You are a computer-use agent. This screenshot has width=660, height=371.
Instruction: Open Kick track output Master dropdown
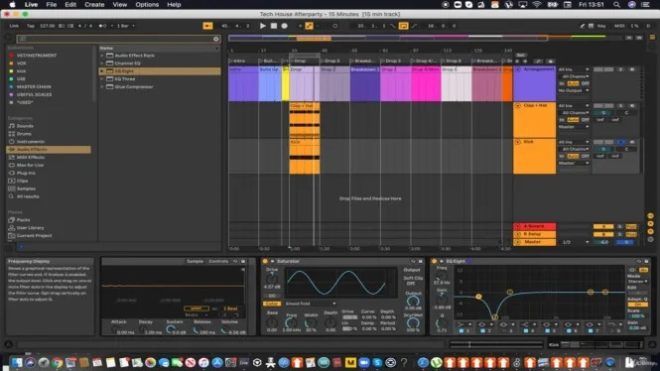[x=573, y=163]
